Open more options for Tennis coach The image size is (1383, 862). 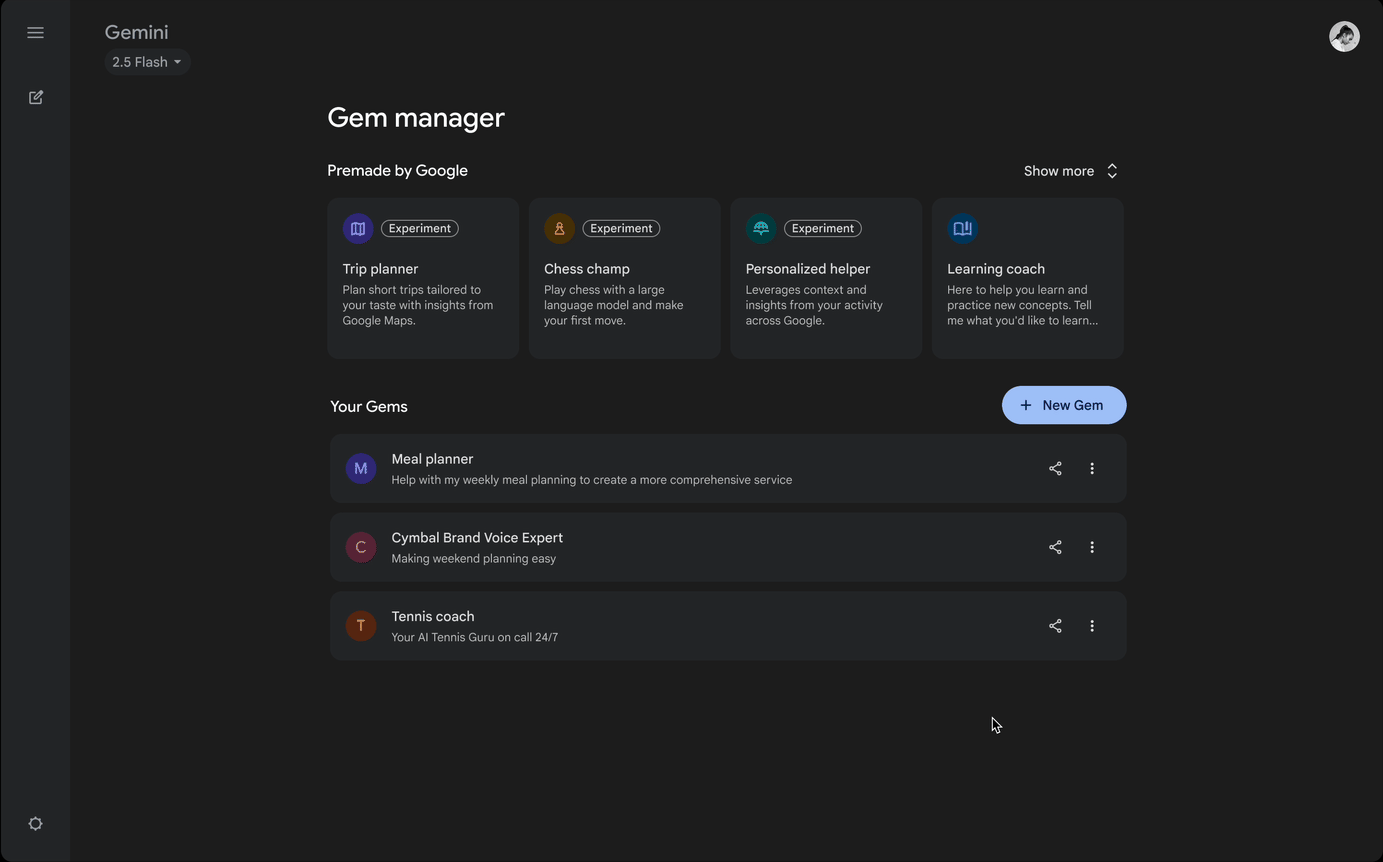coord(1092,626)
